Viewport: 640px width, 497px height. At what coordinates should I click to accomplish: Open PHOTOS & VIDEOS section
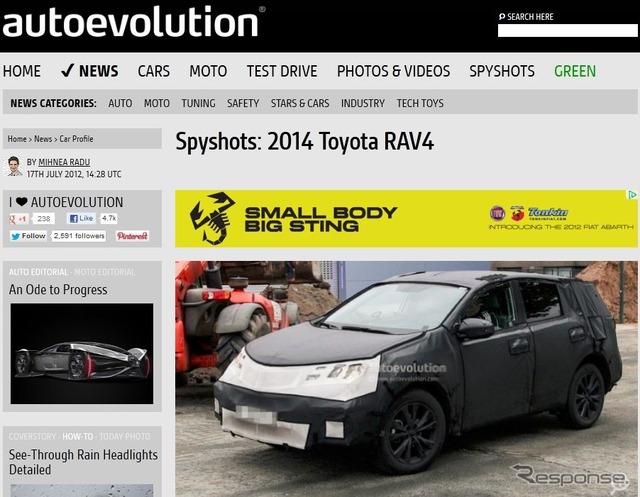(x=393, y=71)
